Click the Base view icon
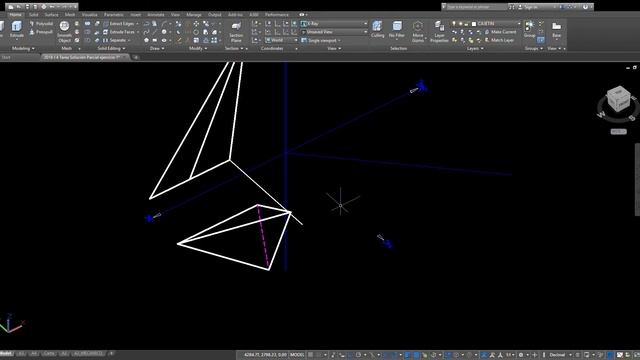Screen dimensions: 640x360 click(x=556, y=29)
